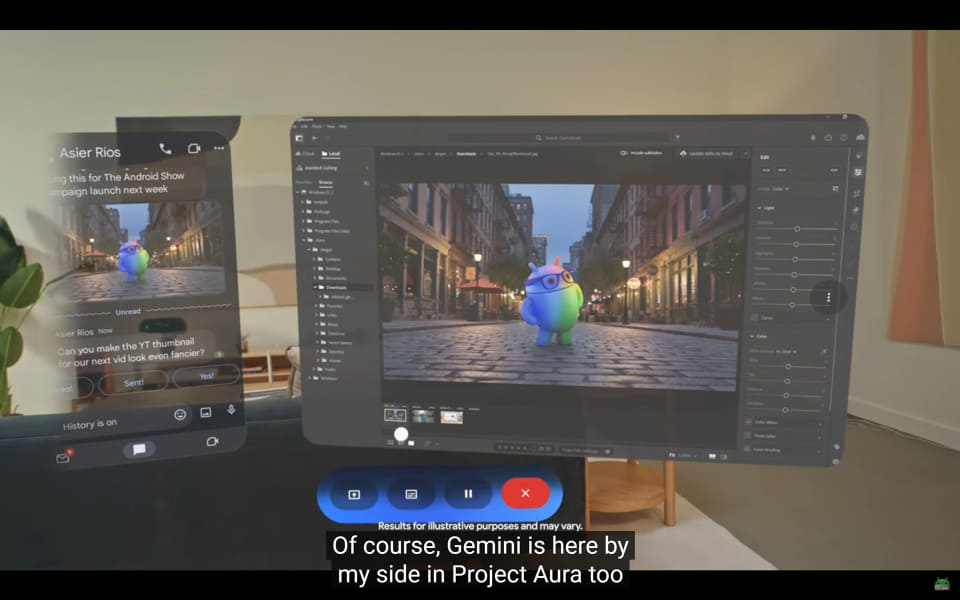Select the Crop tool in the right strip
Screen dimensions: 960x600
857,193
